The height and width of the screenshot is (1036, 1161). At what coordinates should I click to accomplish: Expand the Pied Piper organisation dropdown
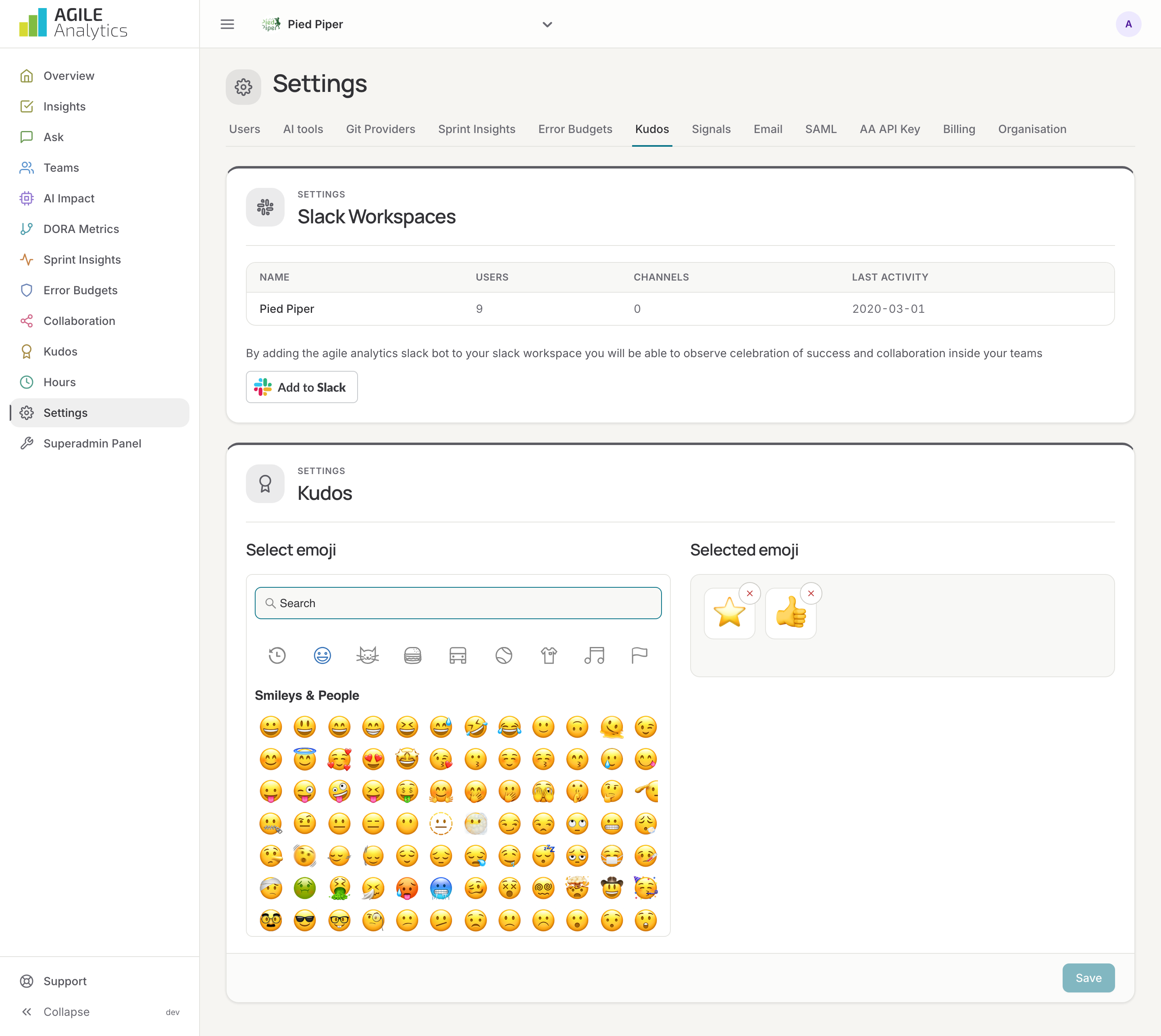click(407, 24)
